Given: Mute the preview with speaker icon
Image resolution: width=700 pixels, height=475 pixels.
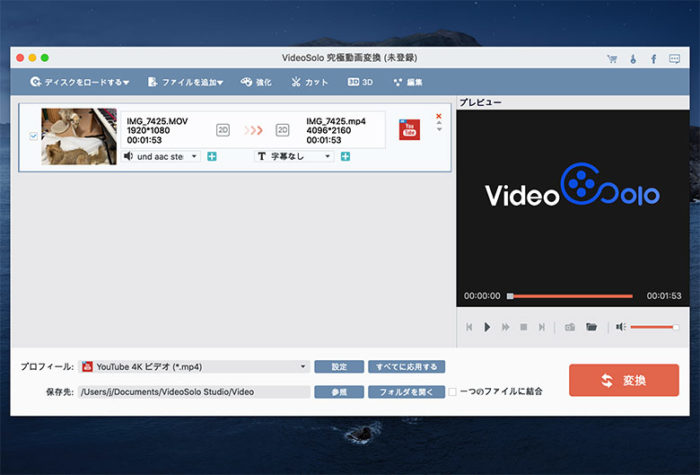Looking at the screenshot, I should tap(620, 327).
